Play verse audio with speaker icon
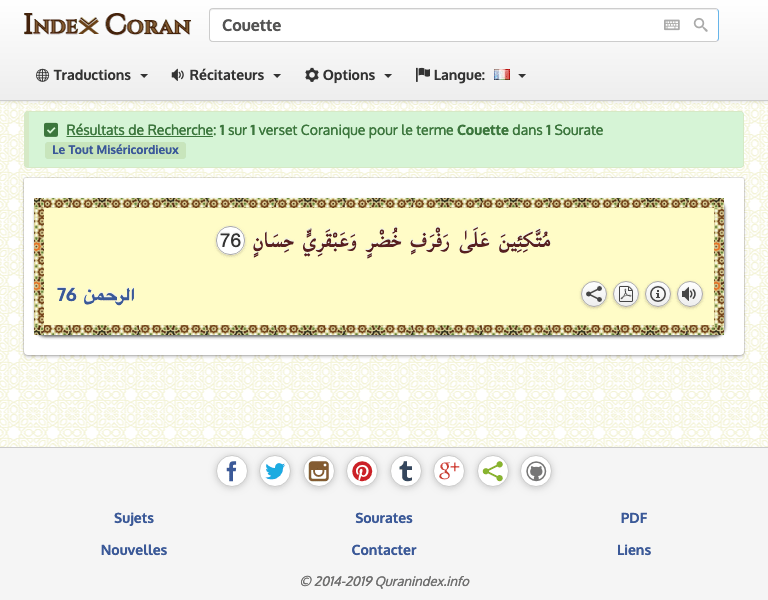Screen dimensions: 768x600 tap(690, 294)
